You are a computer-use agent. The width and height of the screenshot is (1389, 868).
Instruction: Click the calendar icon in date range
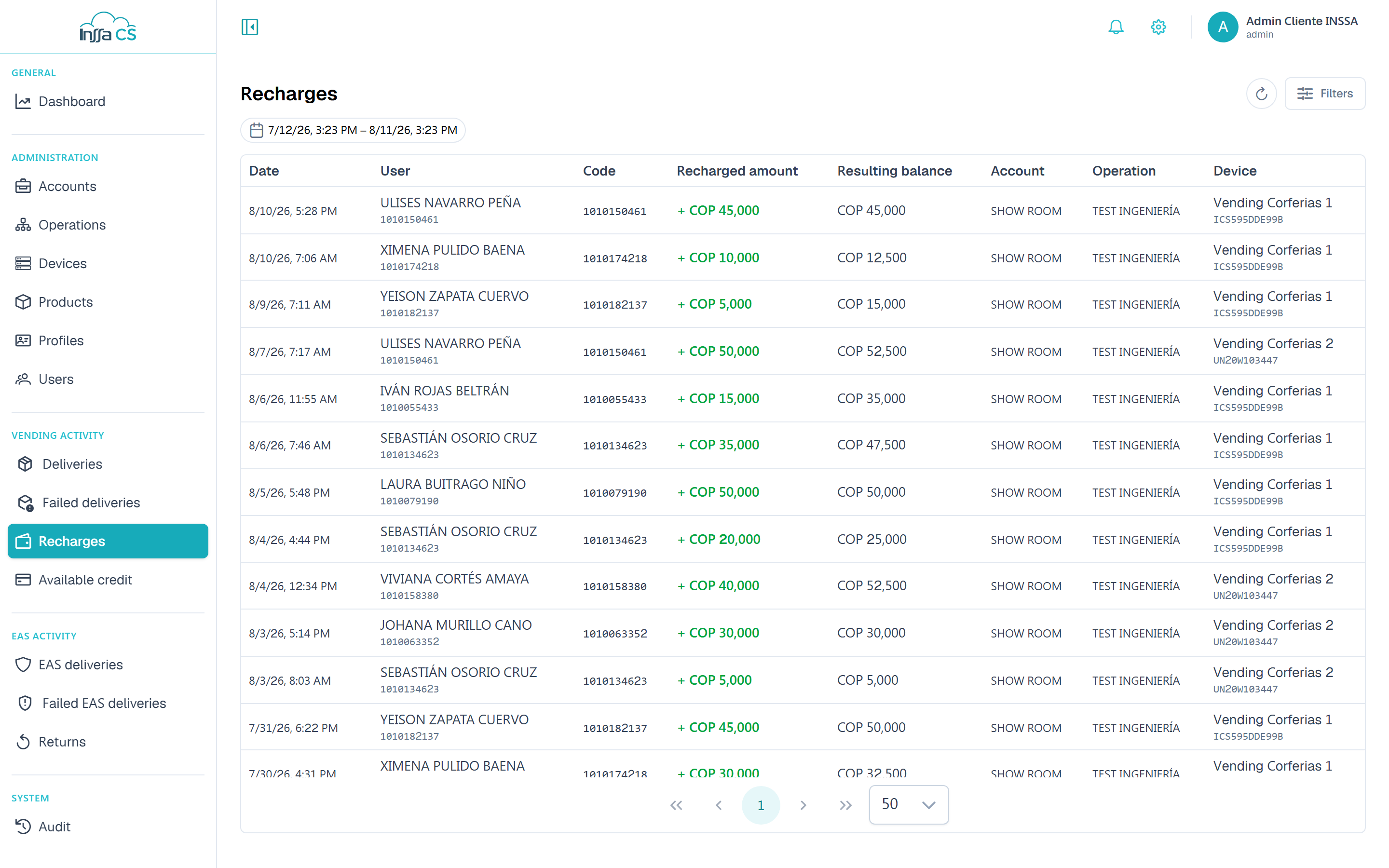click(257, 130)
